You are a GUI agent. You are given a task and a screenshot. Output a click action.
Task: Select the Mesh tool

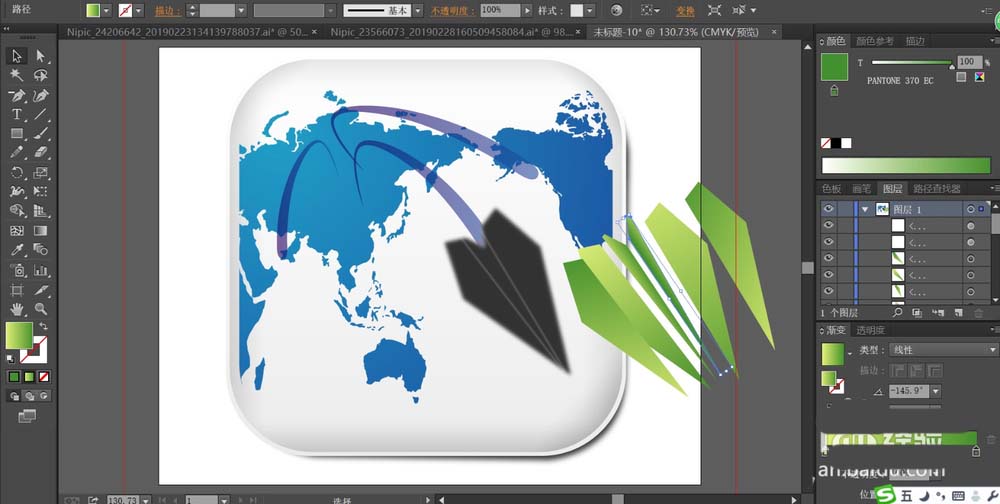(x=17, y=231)
